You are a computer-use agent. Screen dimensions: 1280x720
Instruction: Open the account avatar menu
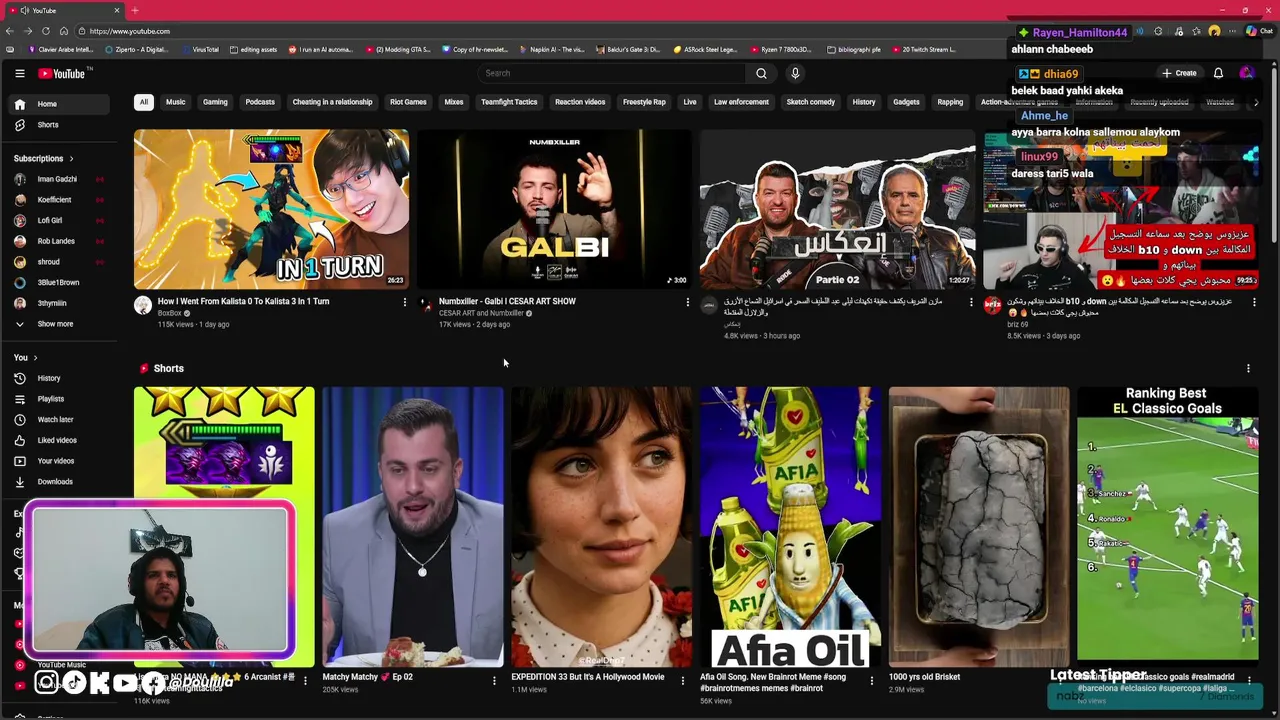coord(1246,73)
